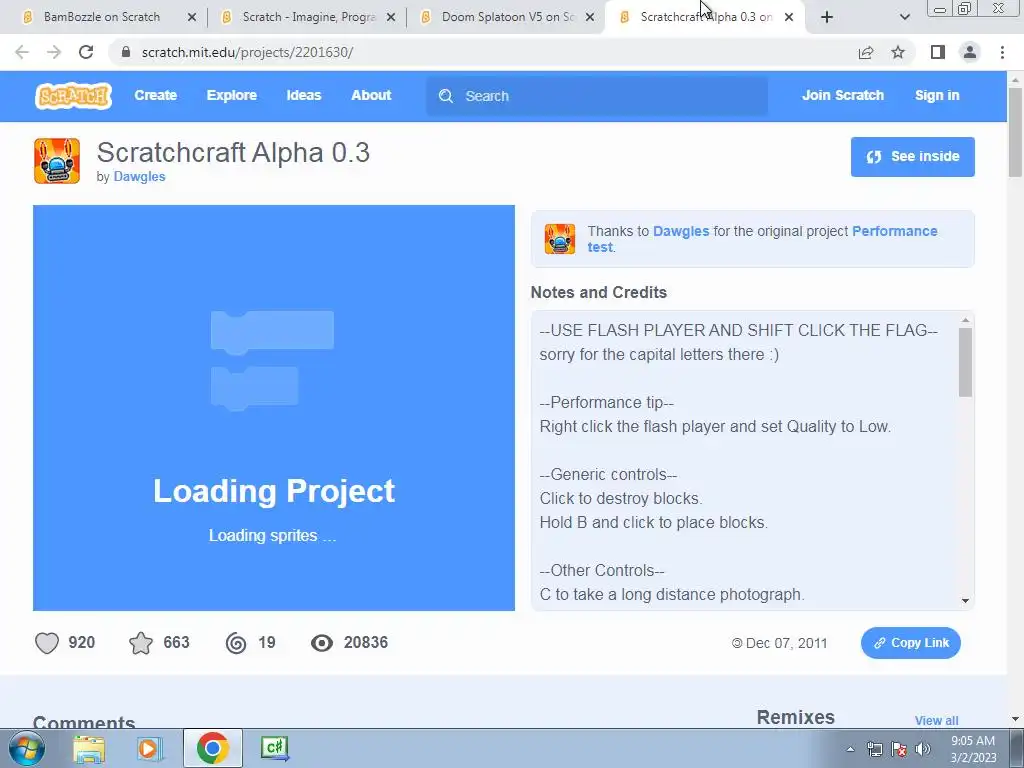The image size is (1024, 768).
Task: Click notes scrollbar up arrow
Action: point(965,320)
